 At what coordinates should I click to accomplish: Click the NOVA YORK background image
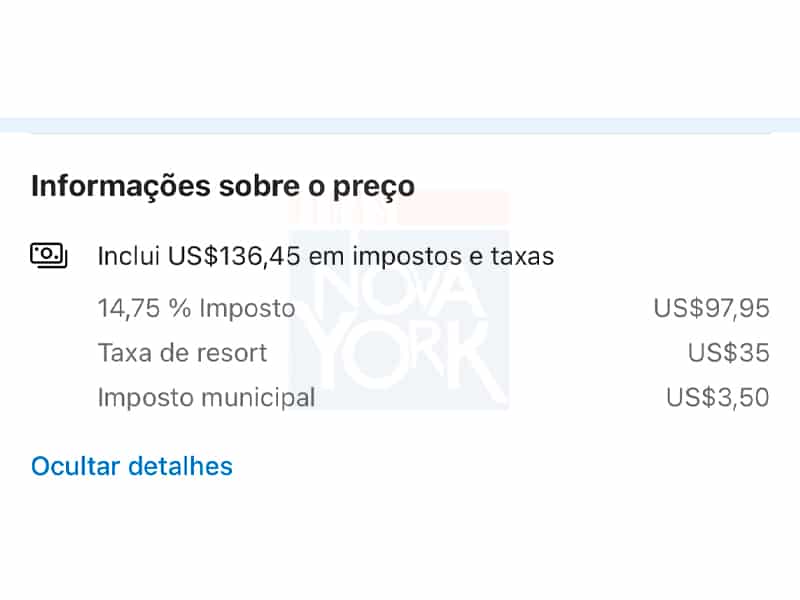click(400, 320)
